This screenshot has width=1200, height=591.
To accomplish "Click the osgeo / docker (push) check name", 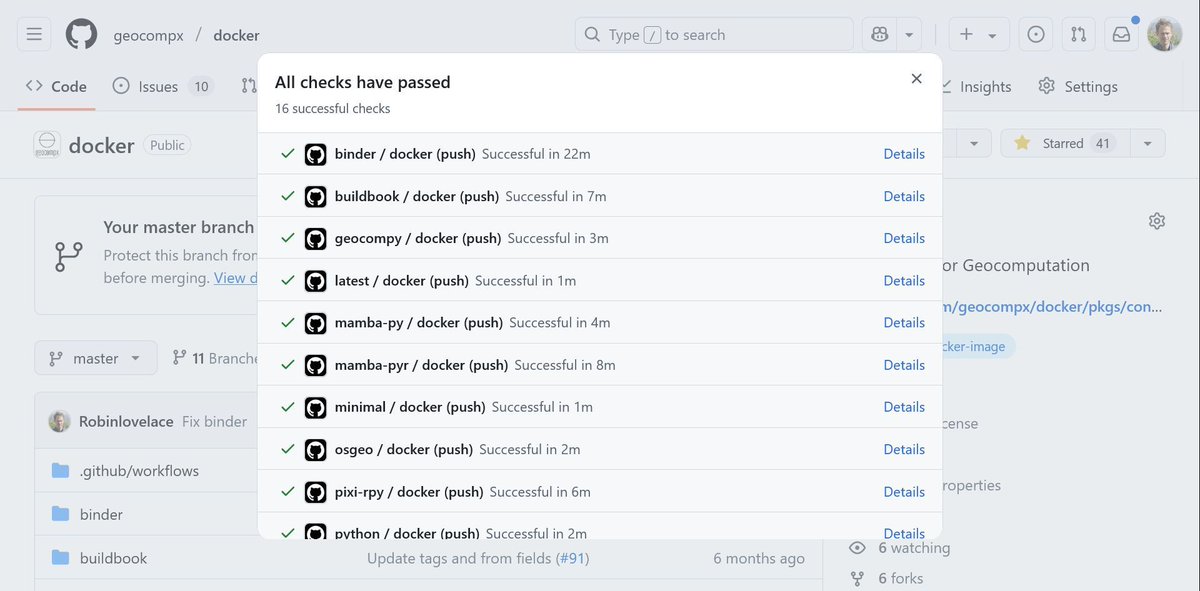I will point(404,450).
